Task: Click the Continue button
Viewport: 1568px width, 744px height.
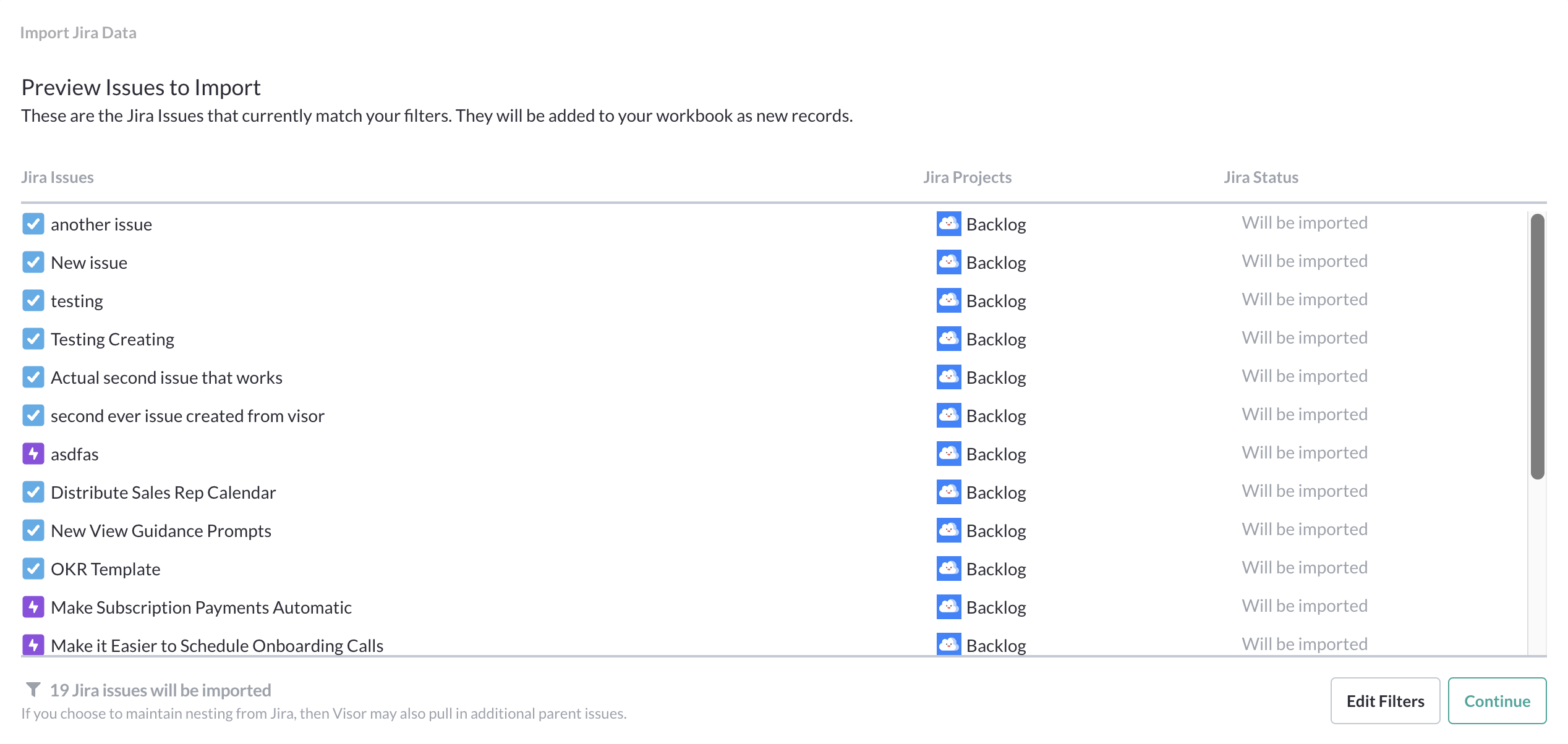Action: click(x=1497, y=701)
